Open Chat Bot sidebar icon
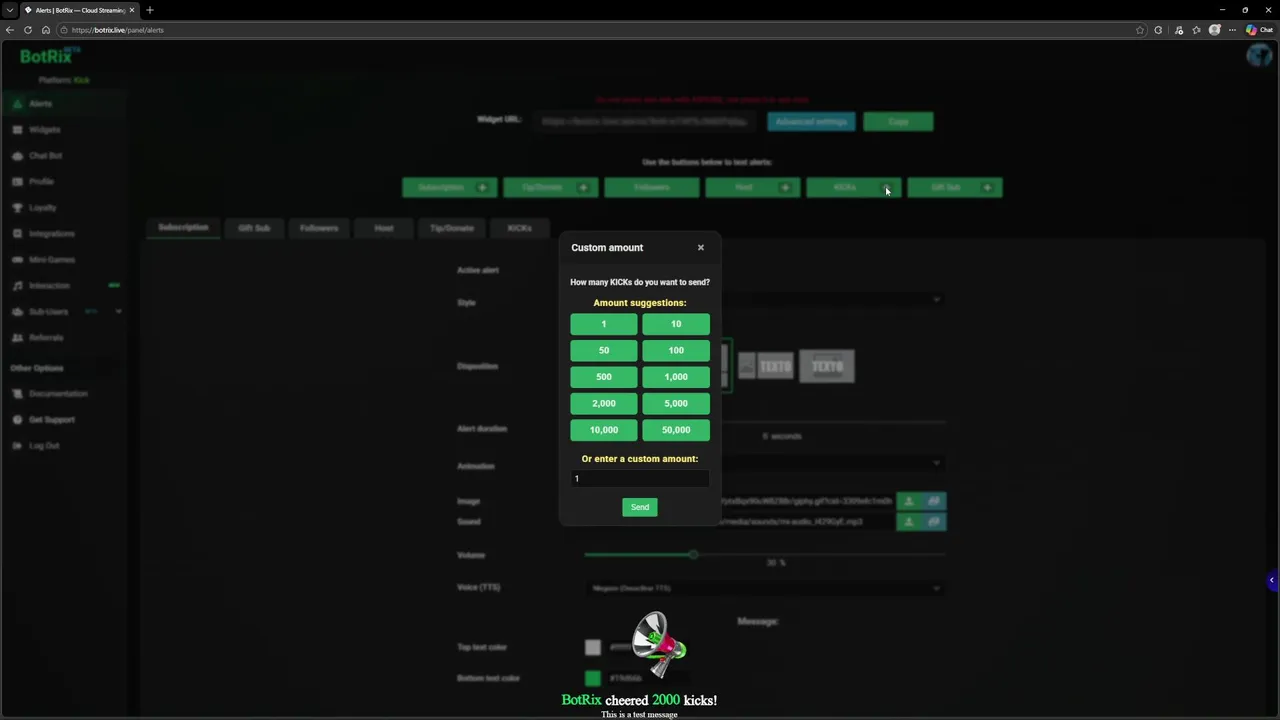This screenshot has height=720, width=1280. coord(17,156)
